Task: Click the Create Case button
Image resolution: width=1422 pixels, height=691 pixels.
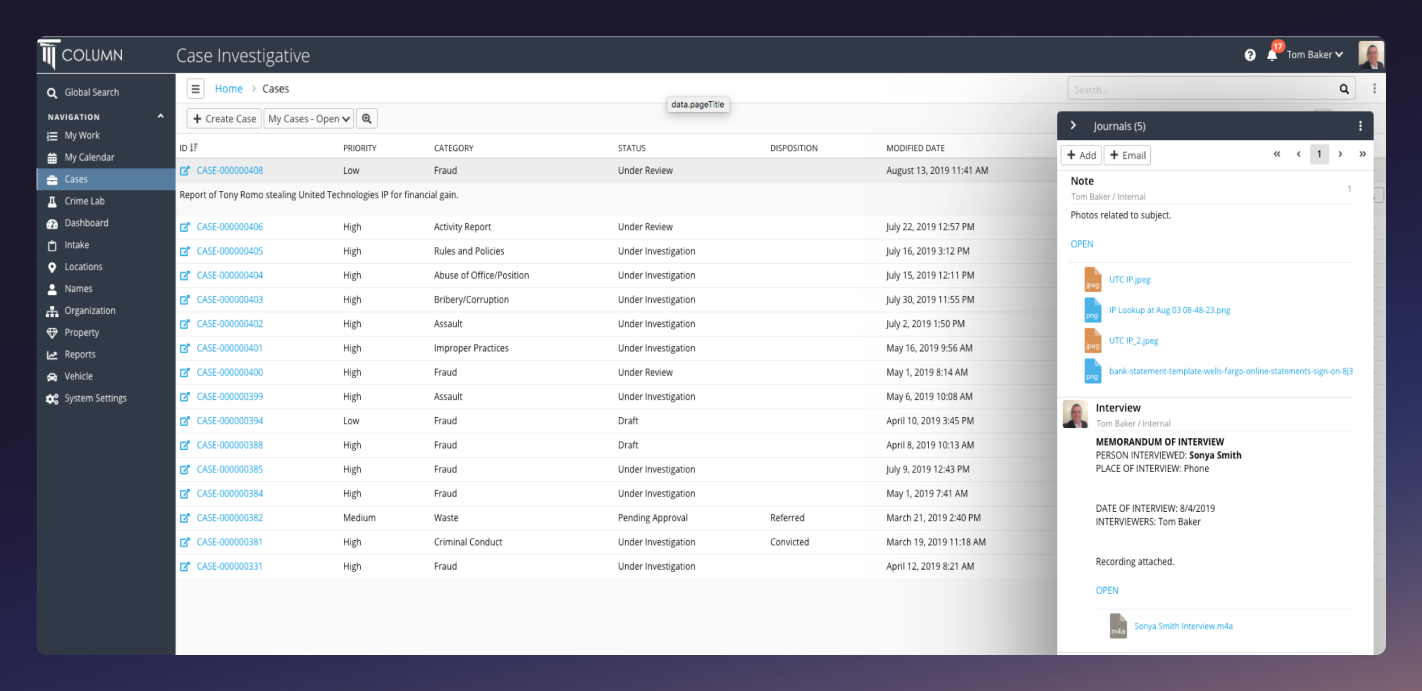Action: (x=223, y=118)
